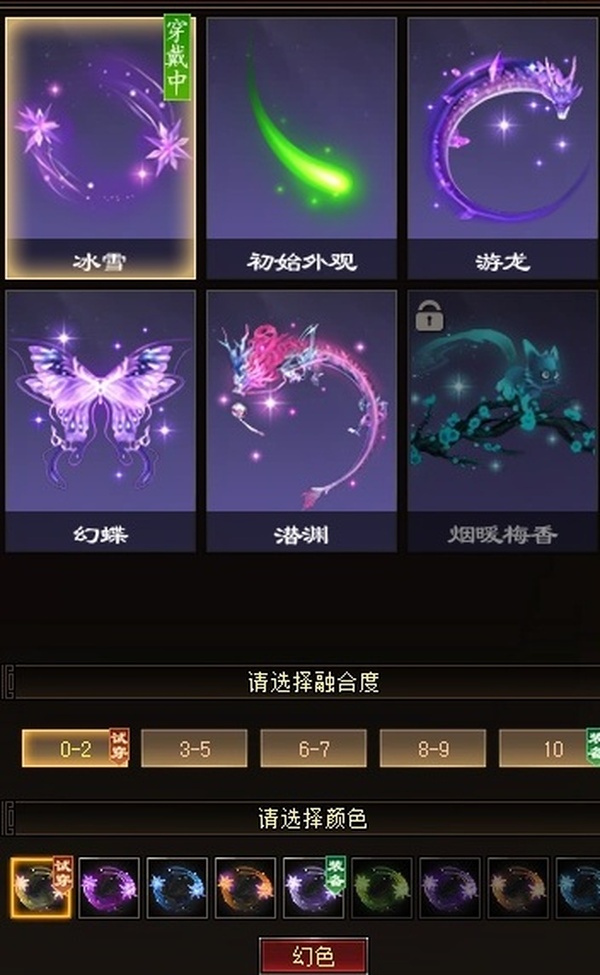Choose the 8-9 fusion level
Screen dimensions: 600x975
pyautogui.click(x=433, y=749)
